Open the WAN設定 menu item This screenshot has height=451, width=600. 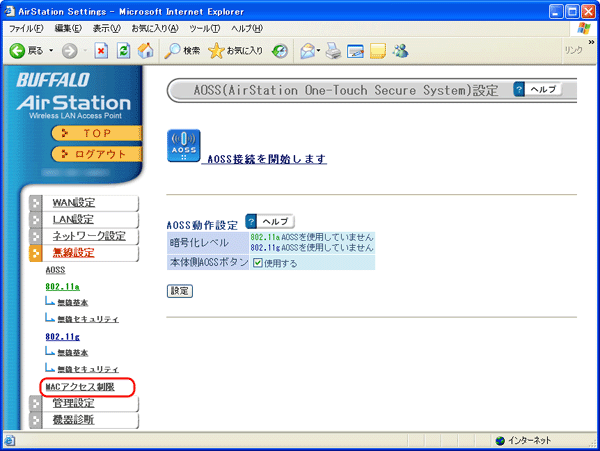[74, 203]
